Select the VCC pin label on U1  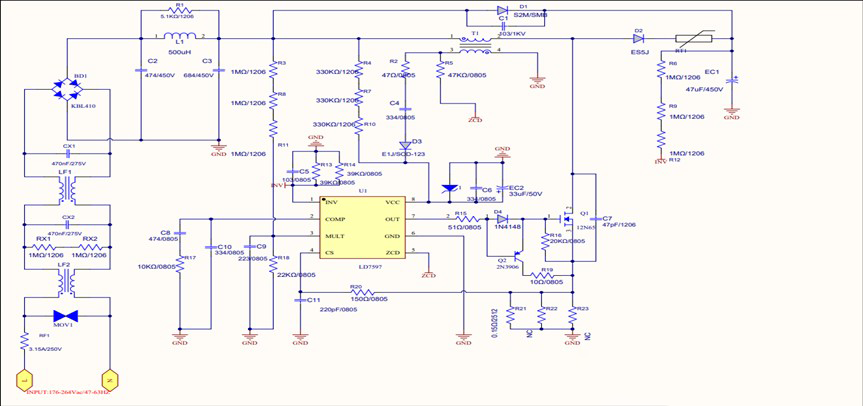[x=394, y=202]
